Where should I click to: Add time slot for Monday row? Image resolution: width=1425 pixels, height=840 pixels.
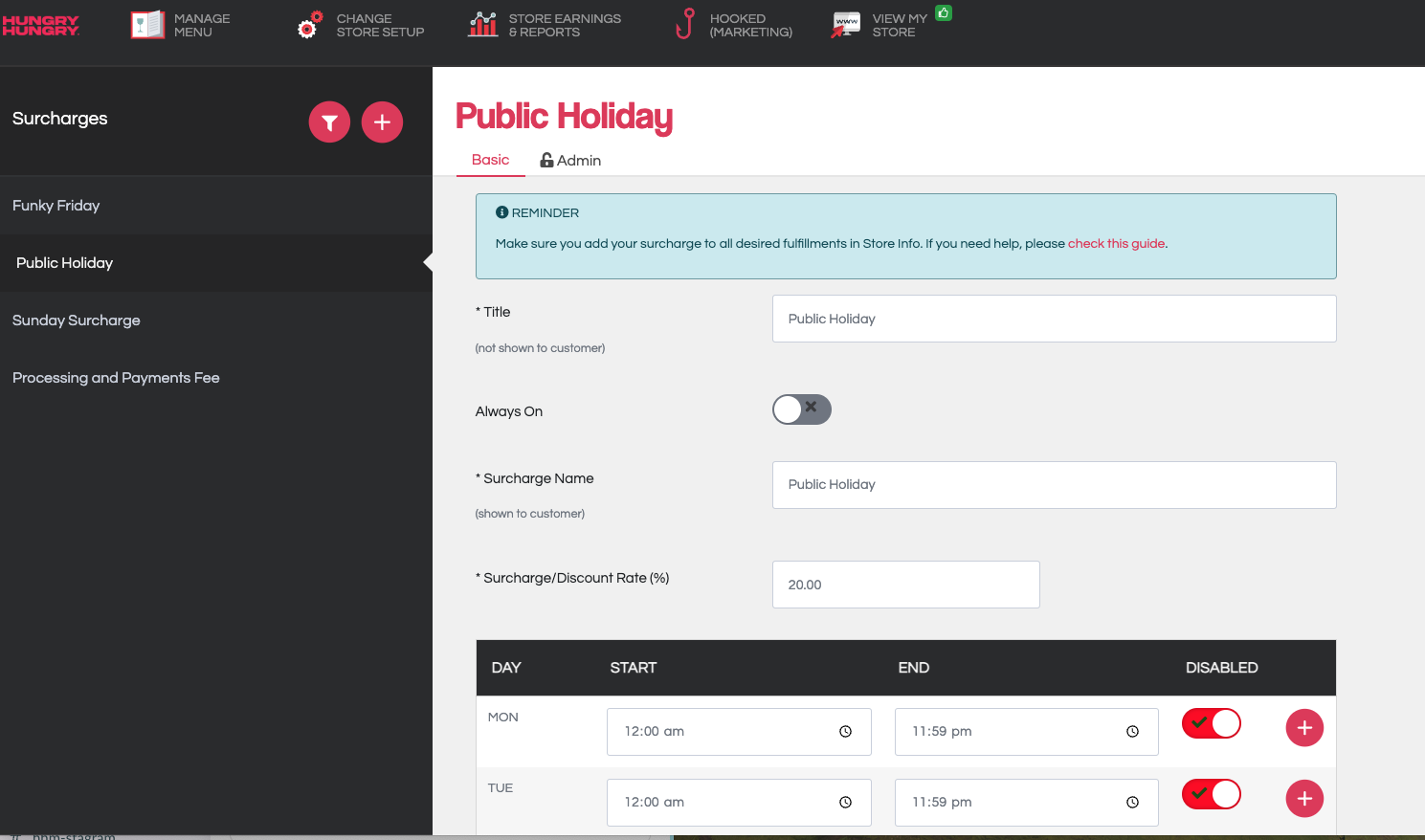click(1303, 728)
